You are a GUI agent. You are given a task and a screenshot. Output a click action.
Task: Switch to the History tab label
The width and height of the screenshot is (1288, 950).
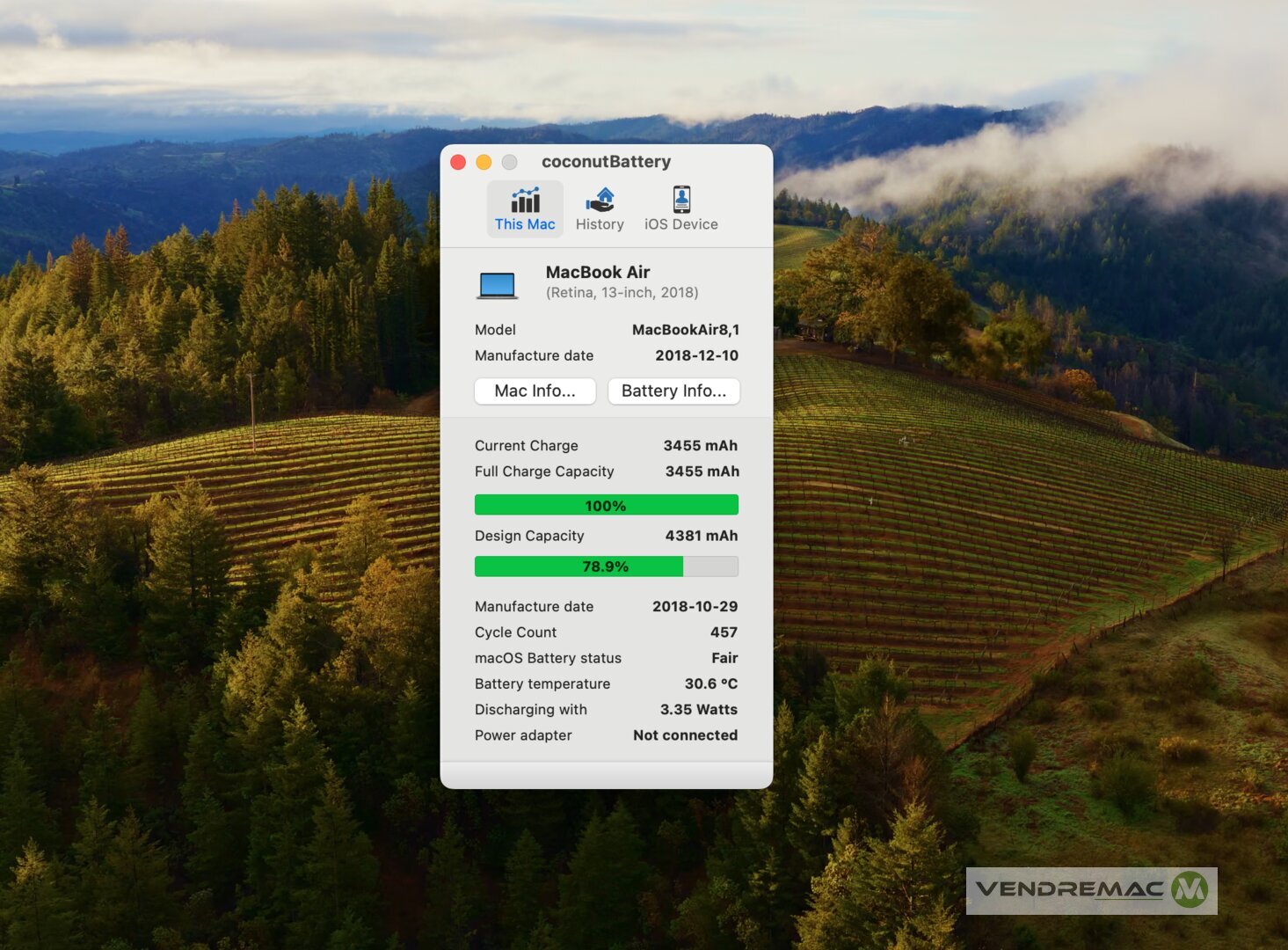coord(600,224)
